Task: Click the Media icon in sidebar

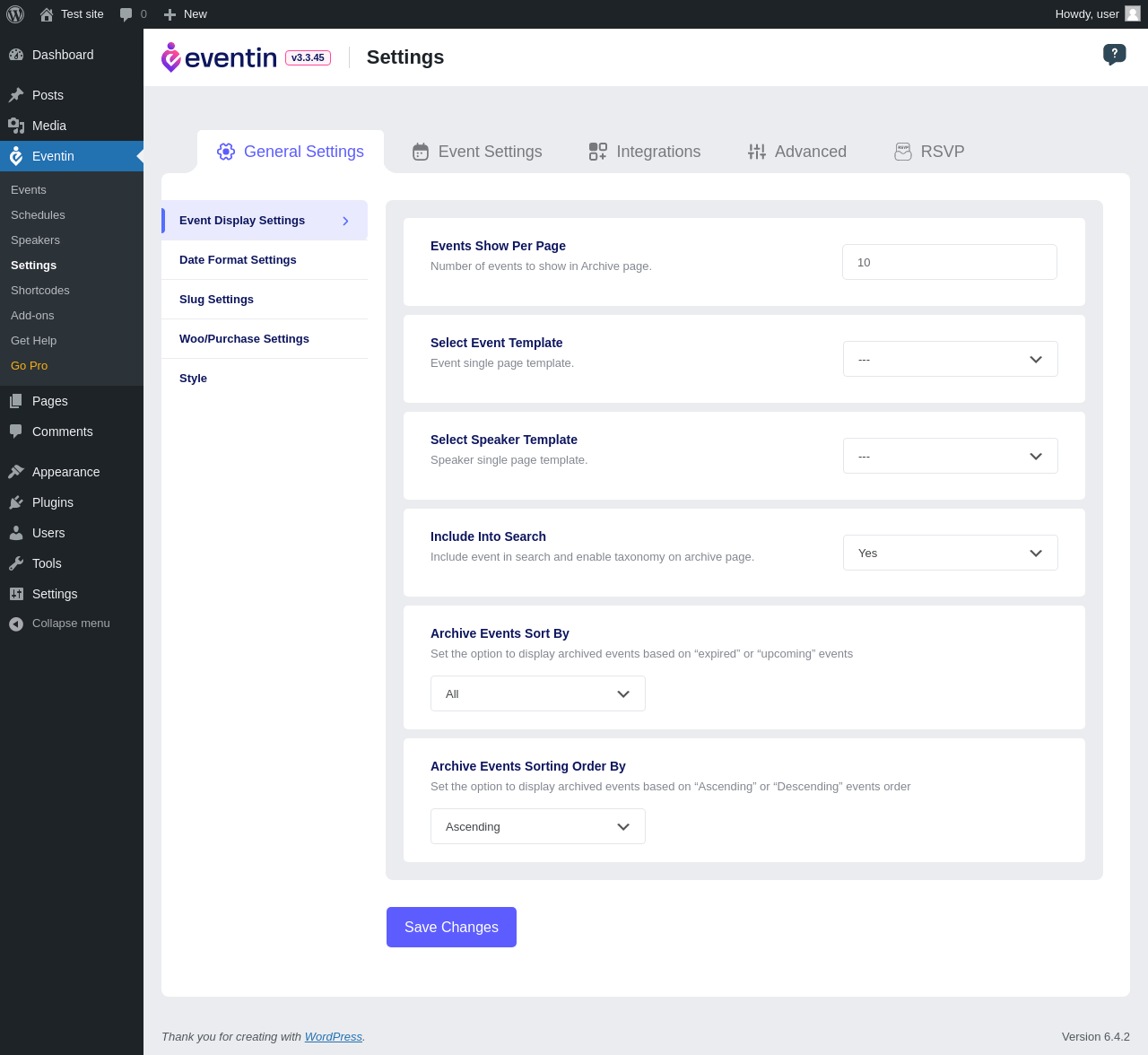Action: pyautogui.click(x=16, y=126)
